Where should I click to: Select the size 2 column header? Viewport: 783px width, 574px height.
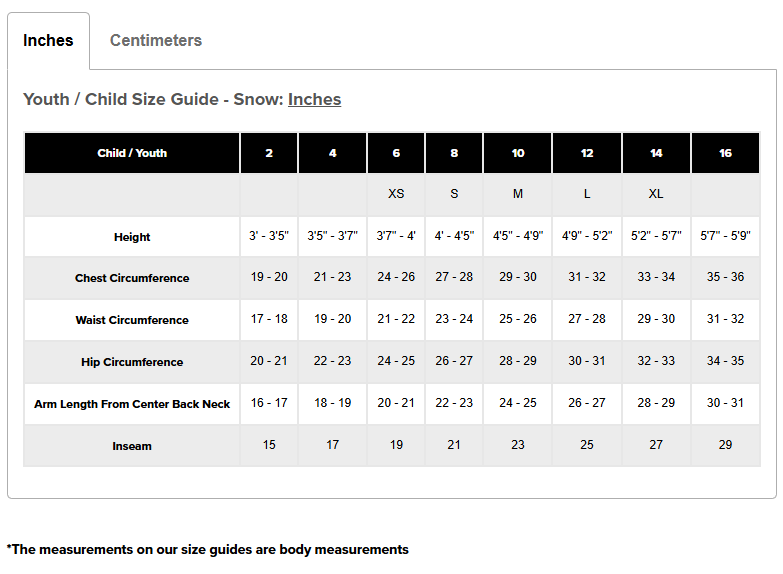[269, 153]
